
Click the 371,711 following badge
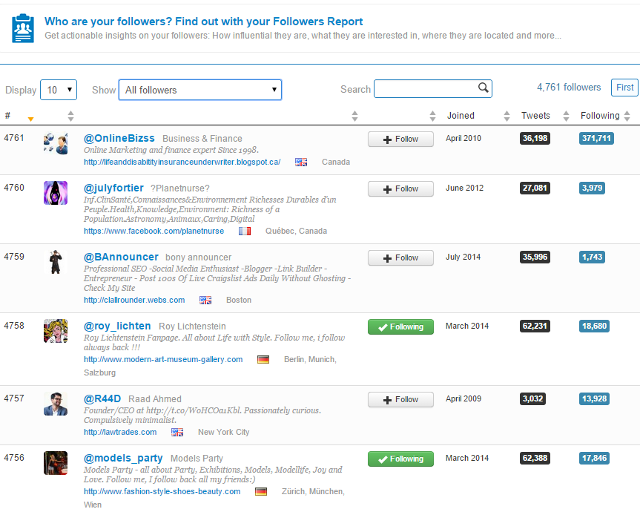596,138
